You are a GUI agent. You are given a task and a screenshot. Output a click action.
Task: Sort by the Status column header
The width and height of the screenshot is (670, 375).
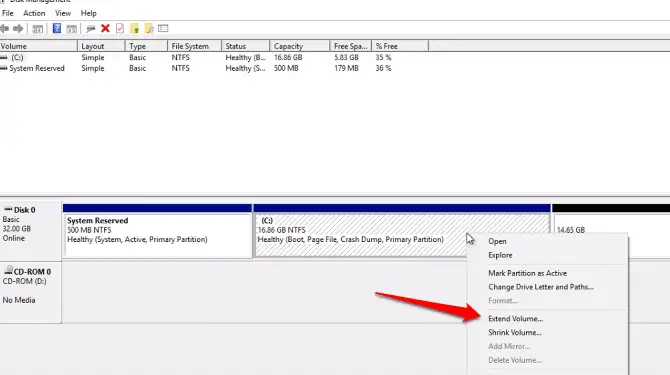tap(246, 46)
